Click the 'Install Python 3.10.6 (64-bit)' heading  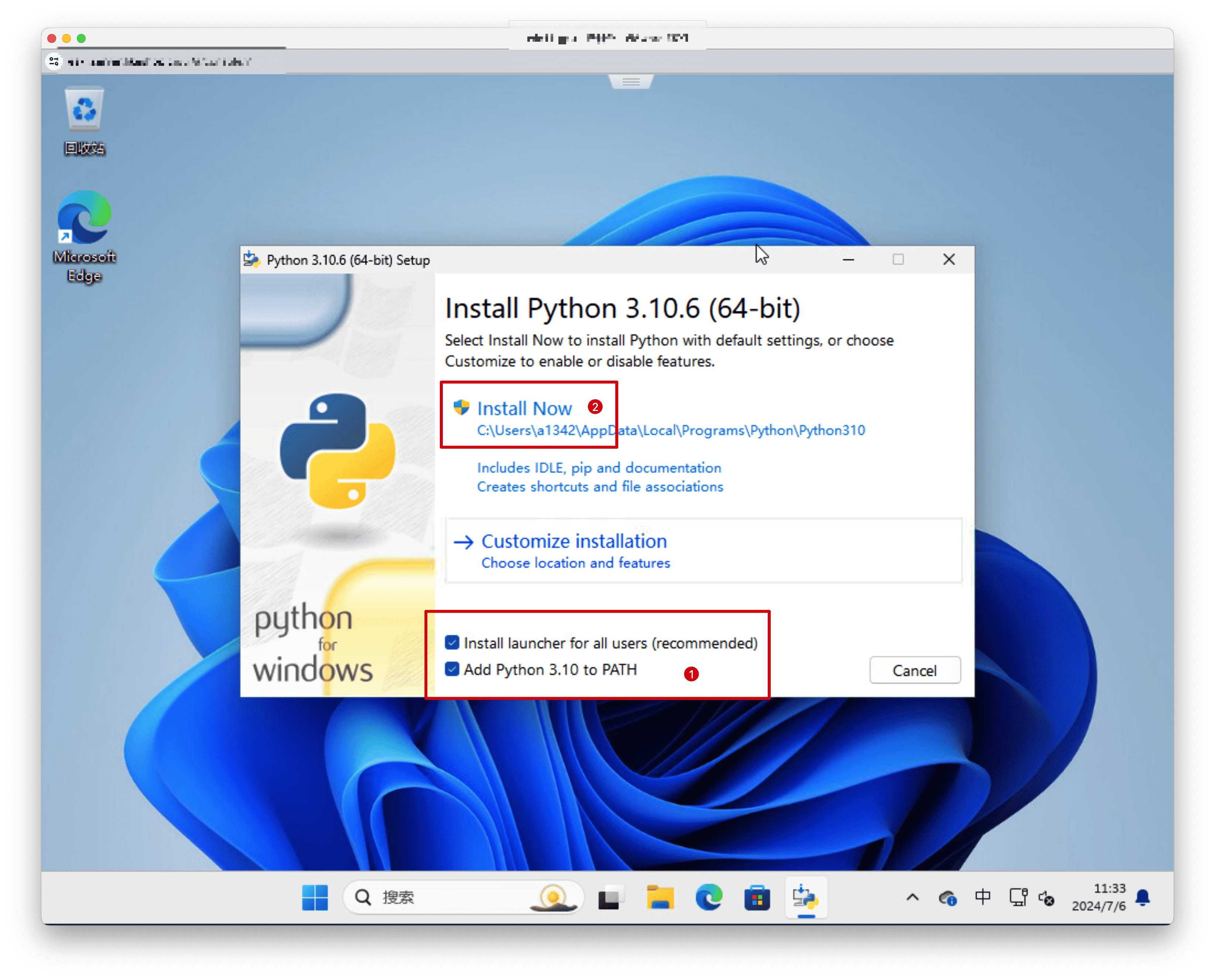tap(622, 308)
